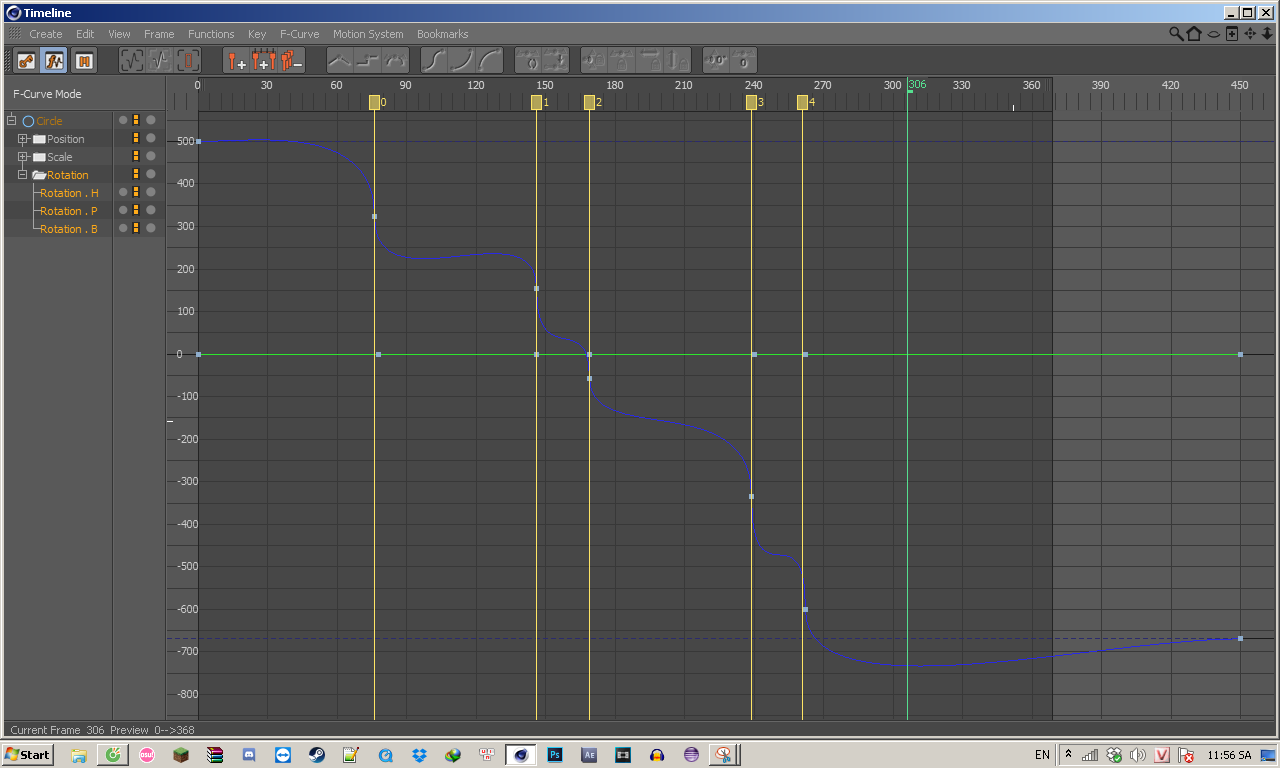Screen dimensions: 1280x768
Task: Click the delete marker icon with minus
Action: [291, 60]
